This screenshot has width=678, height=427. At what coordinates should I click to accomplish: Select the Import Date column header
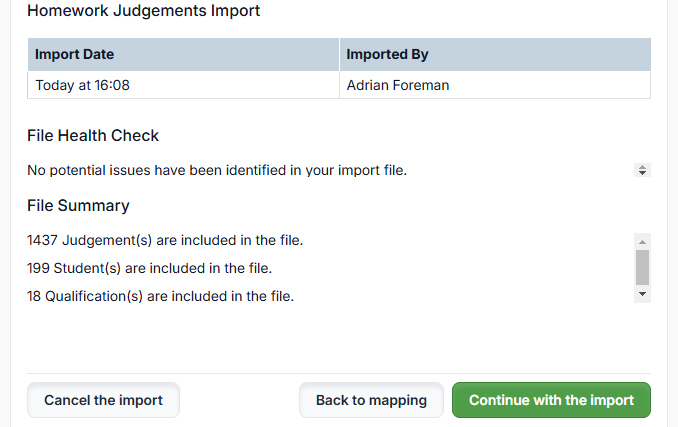[183, 54]
